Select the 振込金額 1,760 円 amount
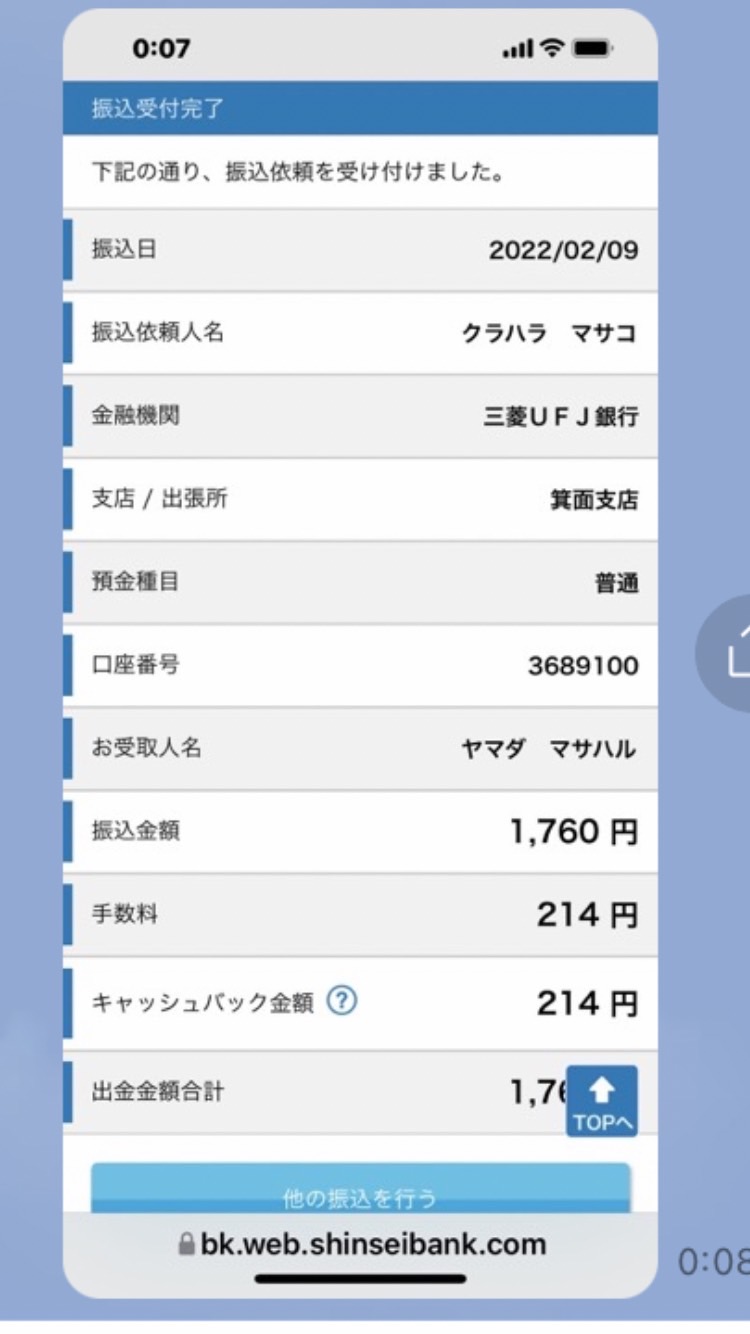The image size is (750, 1334). click(x=574, y=831)
